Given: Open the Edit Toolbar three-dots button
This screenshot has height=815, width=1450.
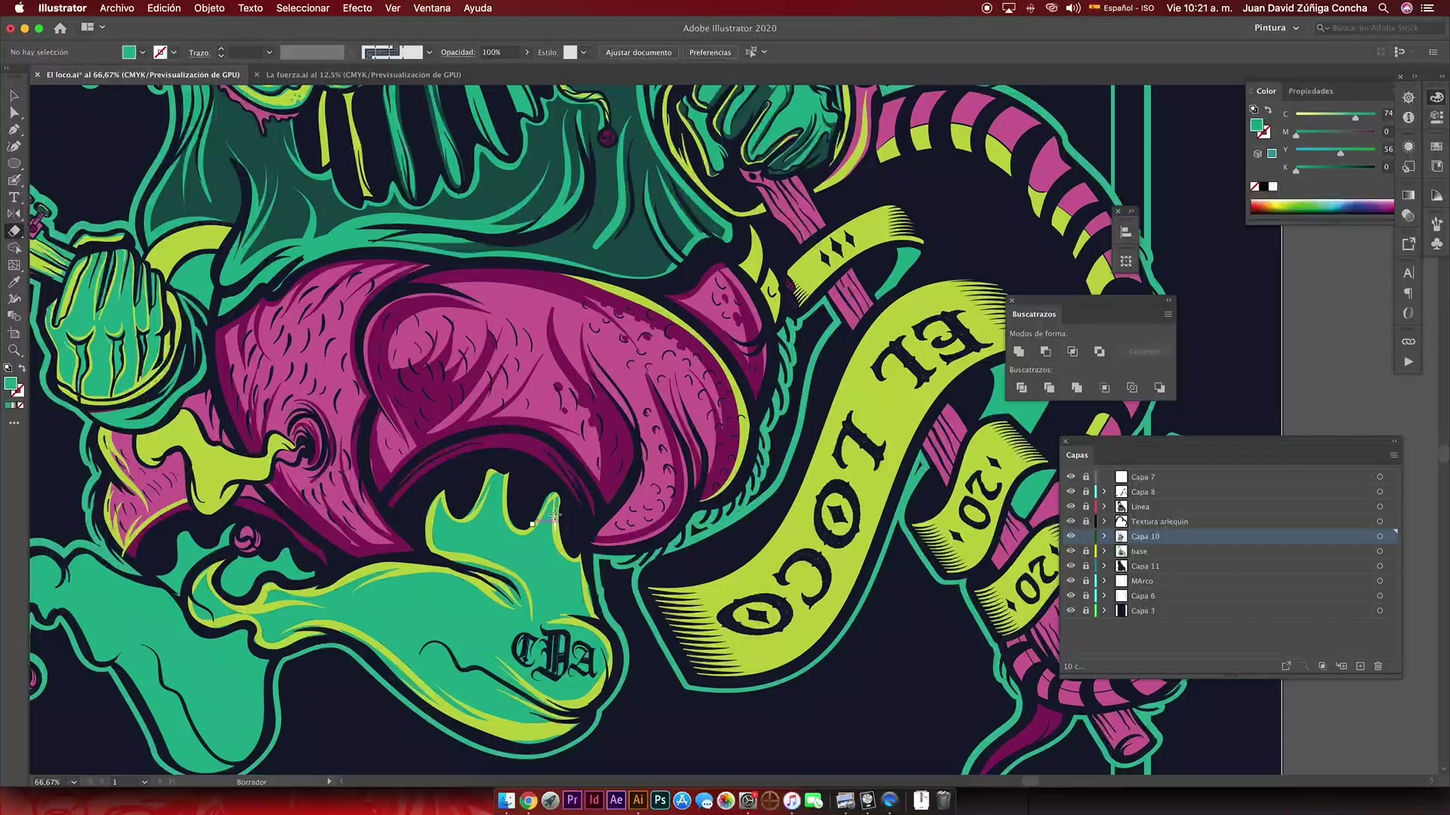Looking at the screenshot, I should (14, 423).
